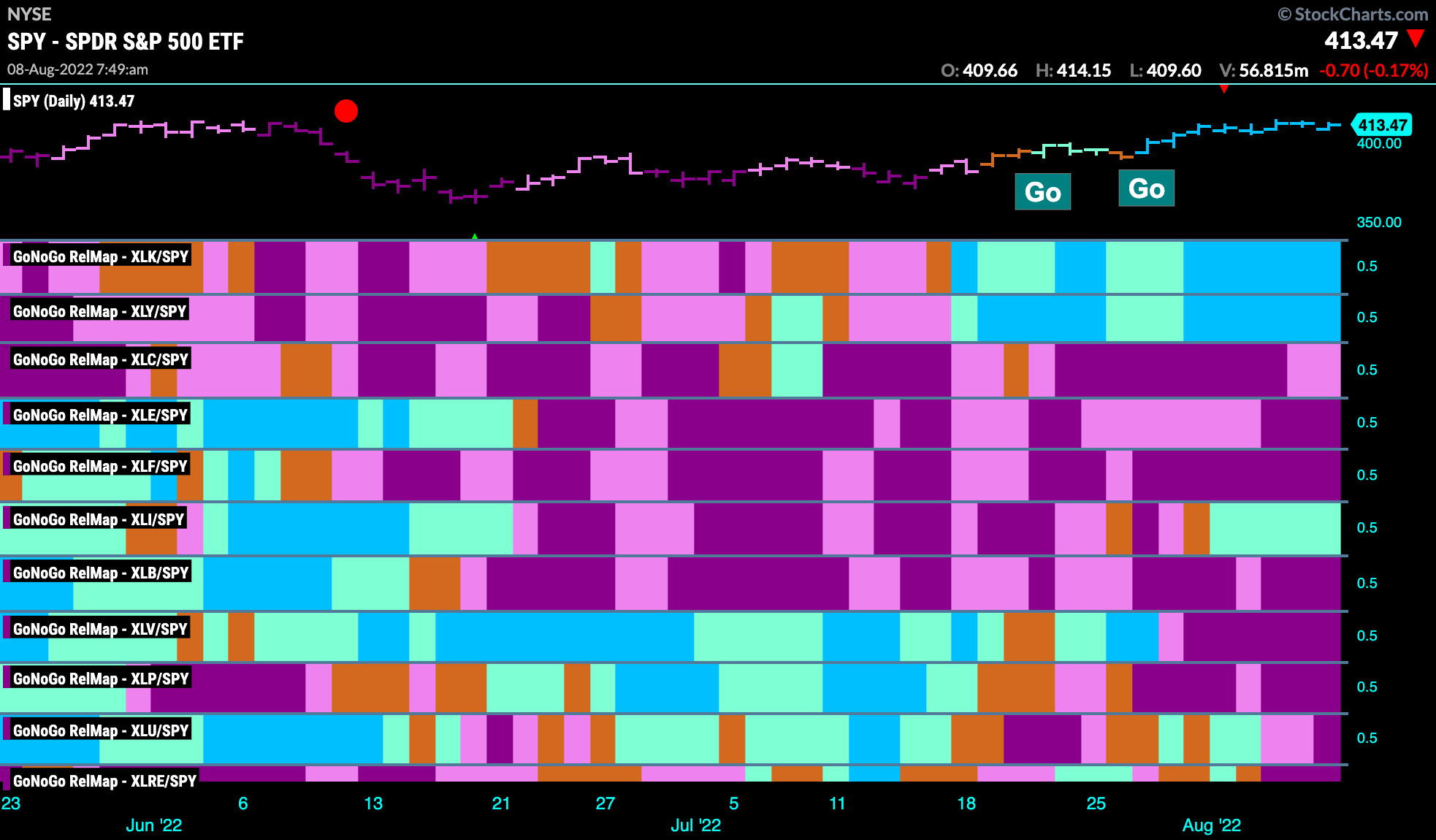Select GoNoGo RelMap - XLV/SPY label
The height and width of the screenshot is (840, 1436).
pos(101,629)
